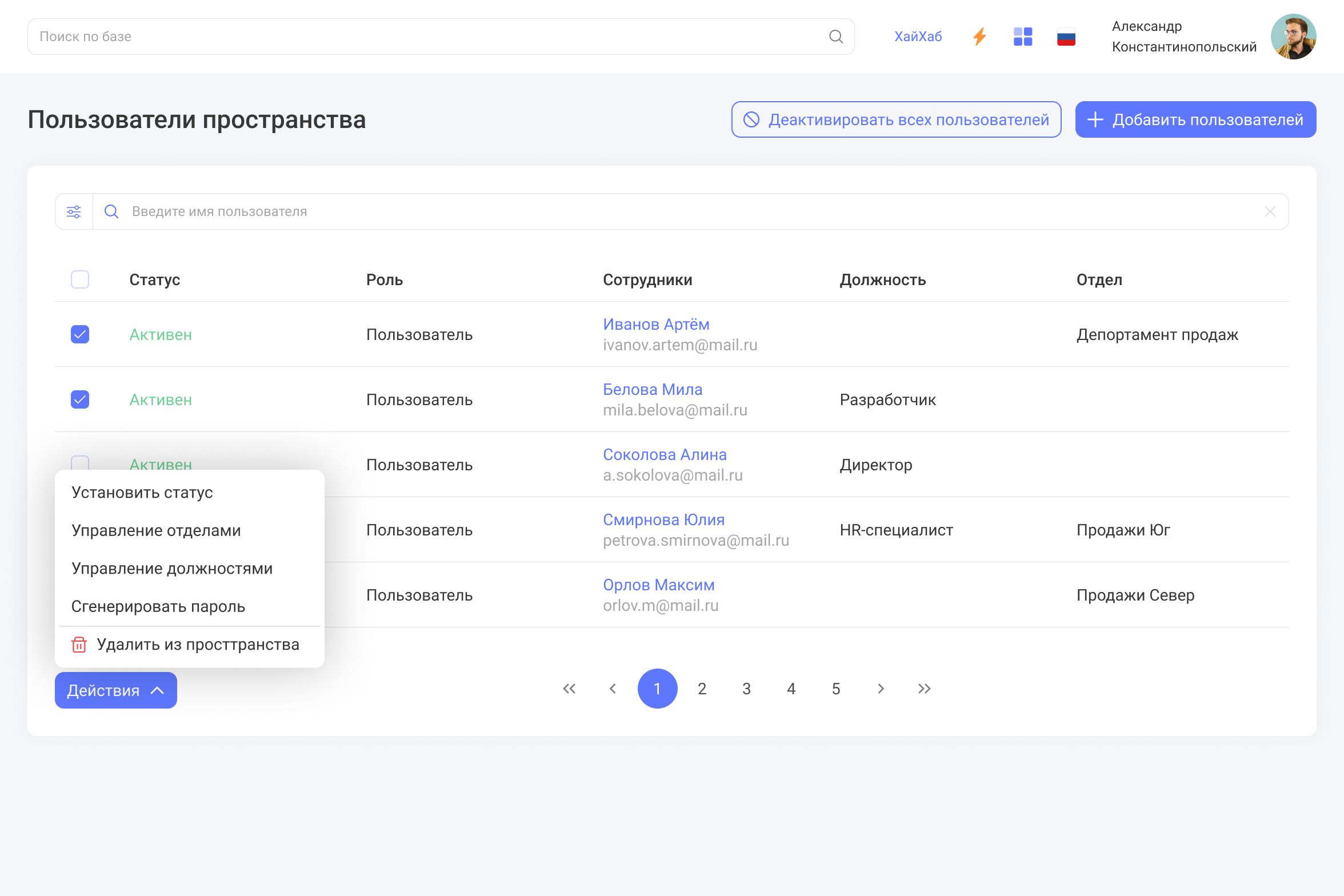Image resolution: width=1344 pixels, height=896 pixels.
Task: Click Добавить пользователей button
Action: click(1195, 119)
